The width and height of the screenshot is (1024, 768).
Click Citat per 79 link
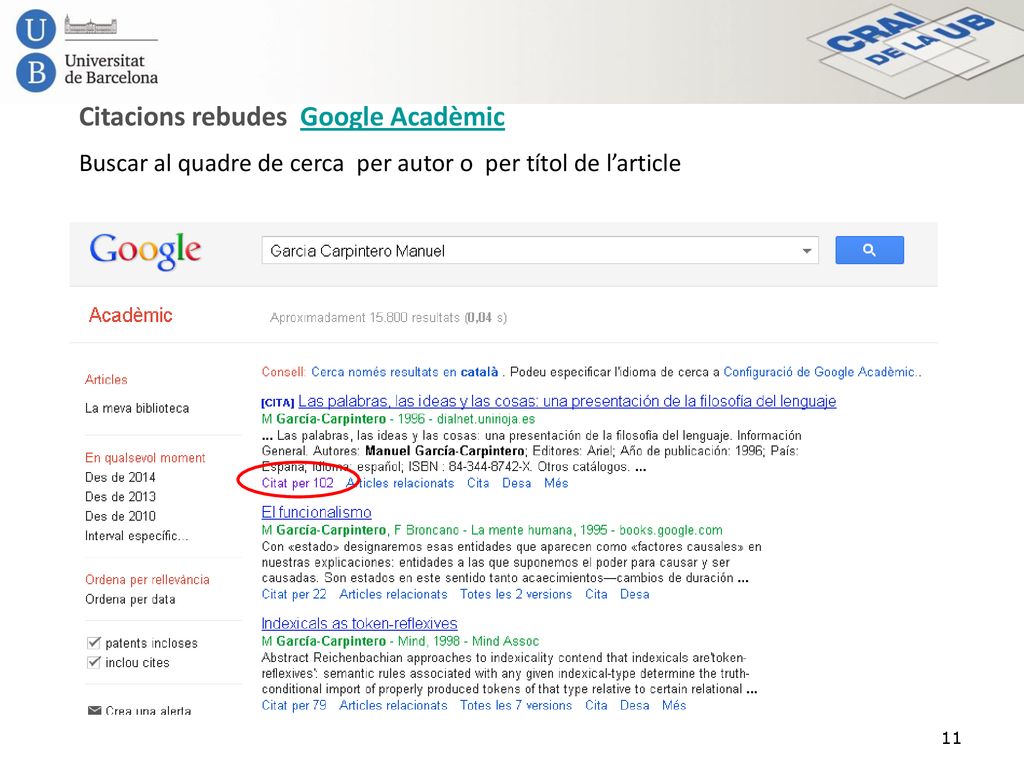(x=294, y=705)
